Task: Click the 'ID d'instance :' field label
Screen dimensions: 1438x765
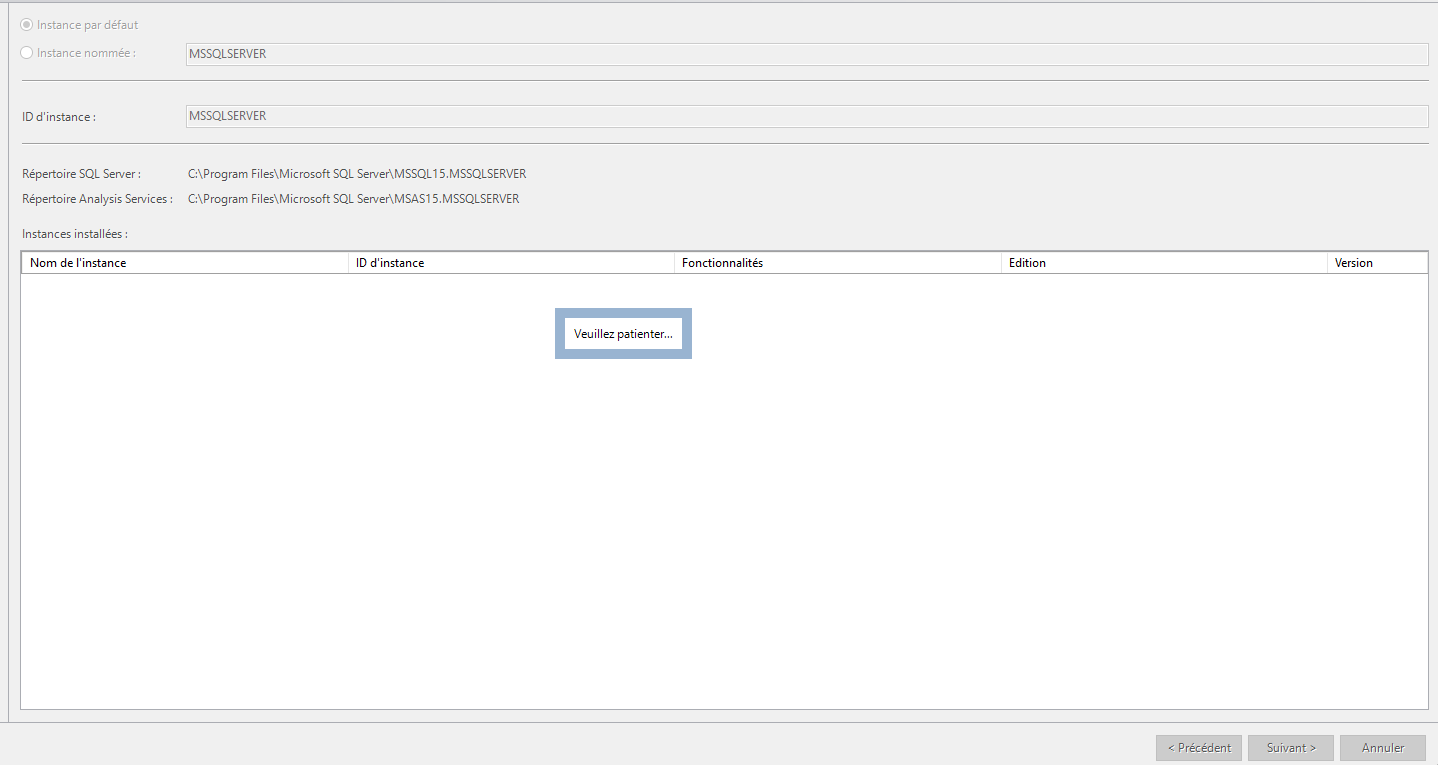Action: pyautogui.click(x=59, y=117)
